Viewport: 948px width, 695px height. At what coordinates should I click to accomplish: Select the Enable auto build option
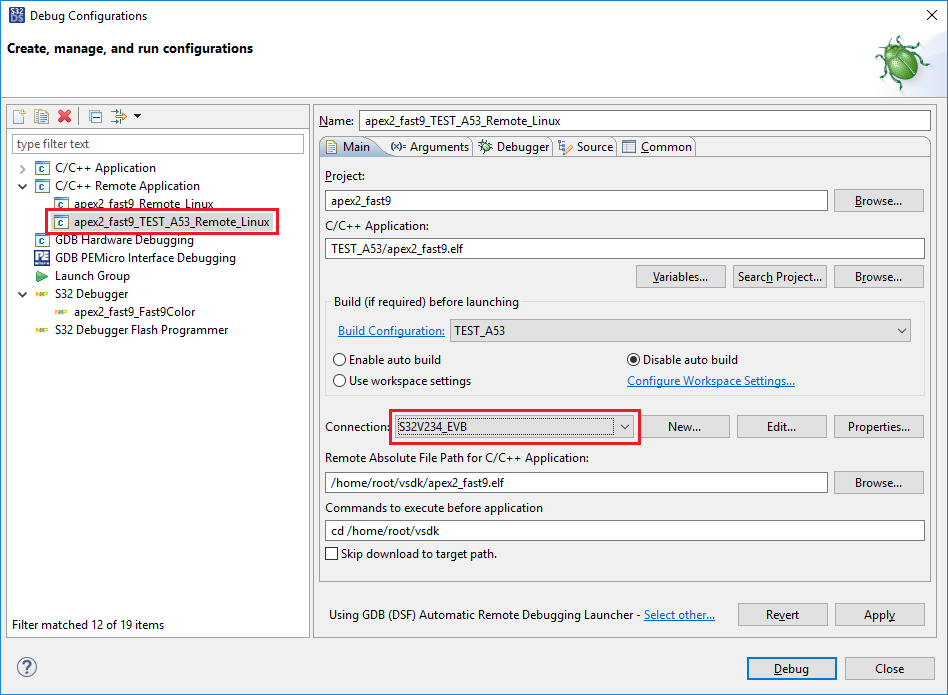340,360
